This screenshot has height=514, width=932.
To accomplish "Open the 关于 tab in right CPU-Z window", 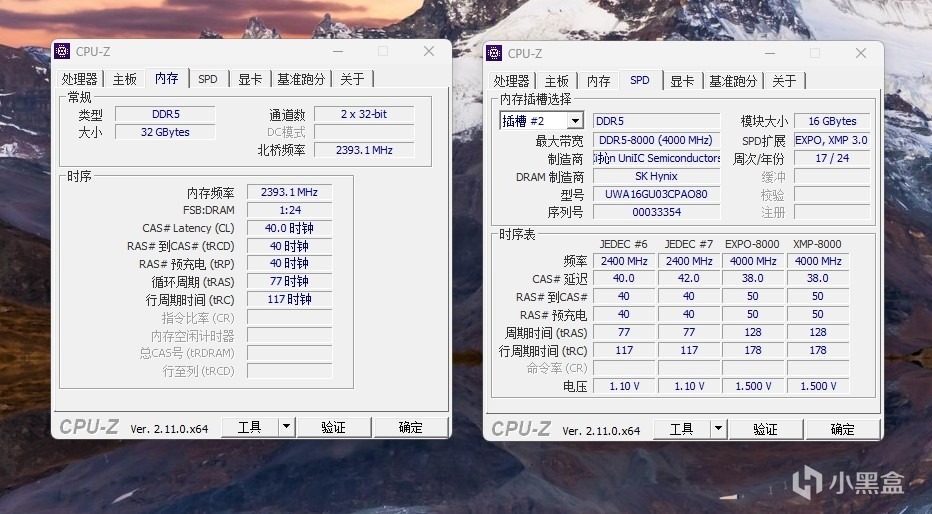I will pos(785,81).
